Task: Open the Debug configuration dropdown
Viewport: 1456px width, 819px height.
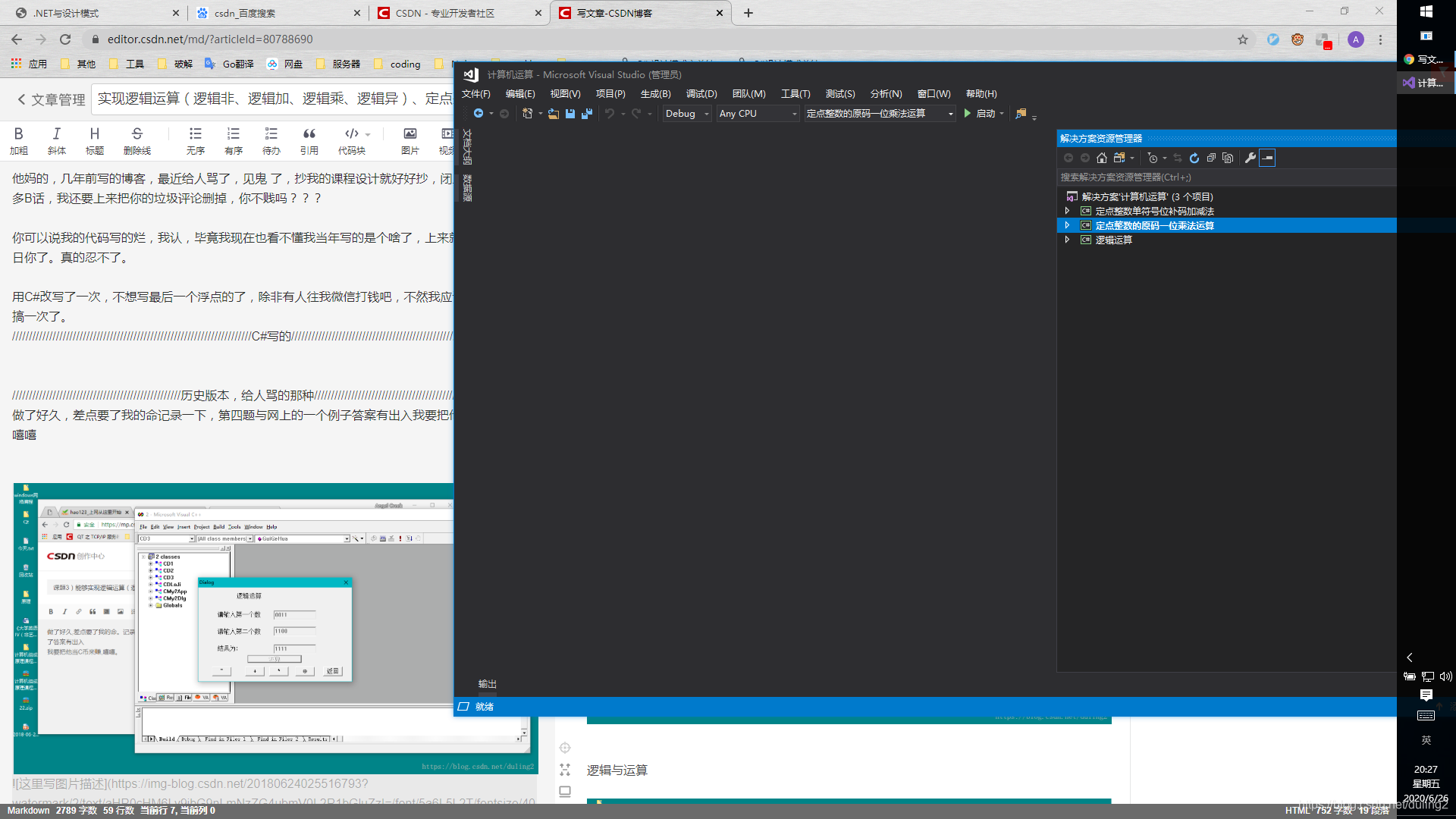Action: coord(687,114)
